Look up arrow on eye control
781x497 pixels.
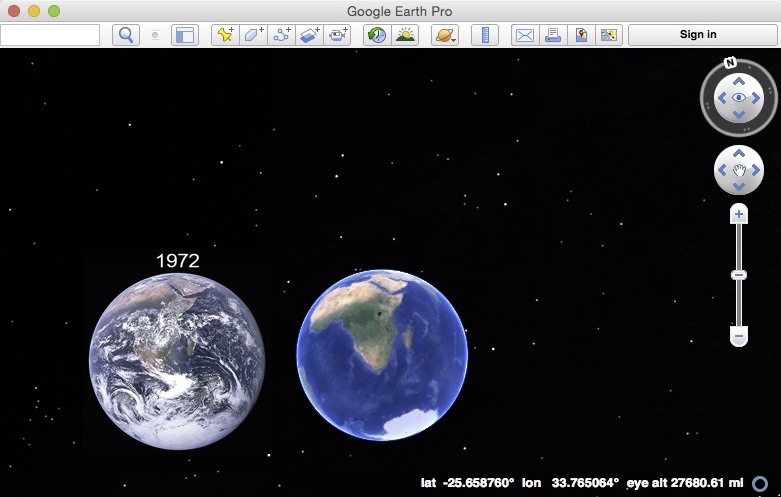click(x=739, y=81)
